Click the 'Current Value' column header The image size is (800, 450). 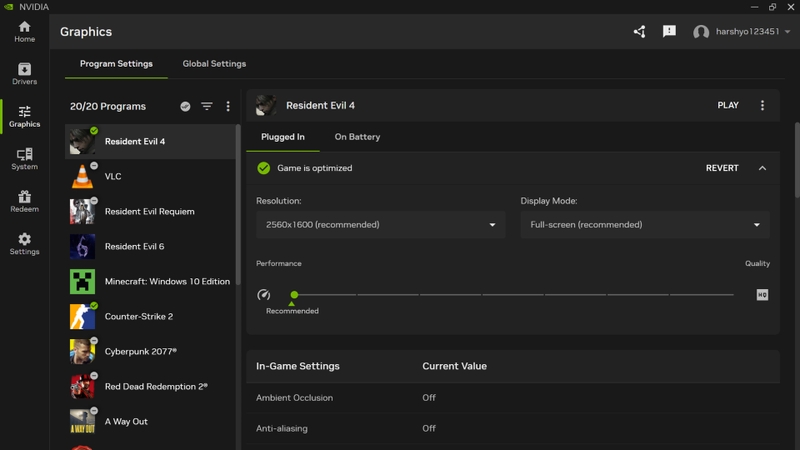[454, 366]
